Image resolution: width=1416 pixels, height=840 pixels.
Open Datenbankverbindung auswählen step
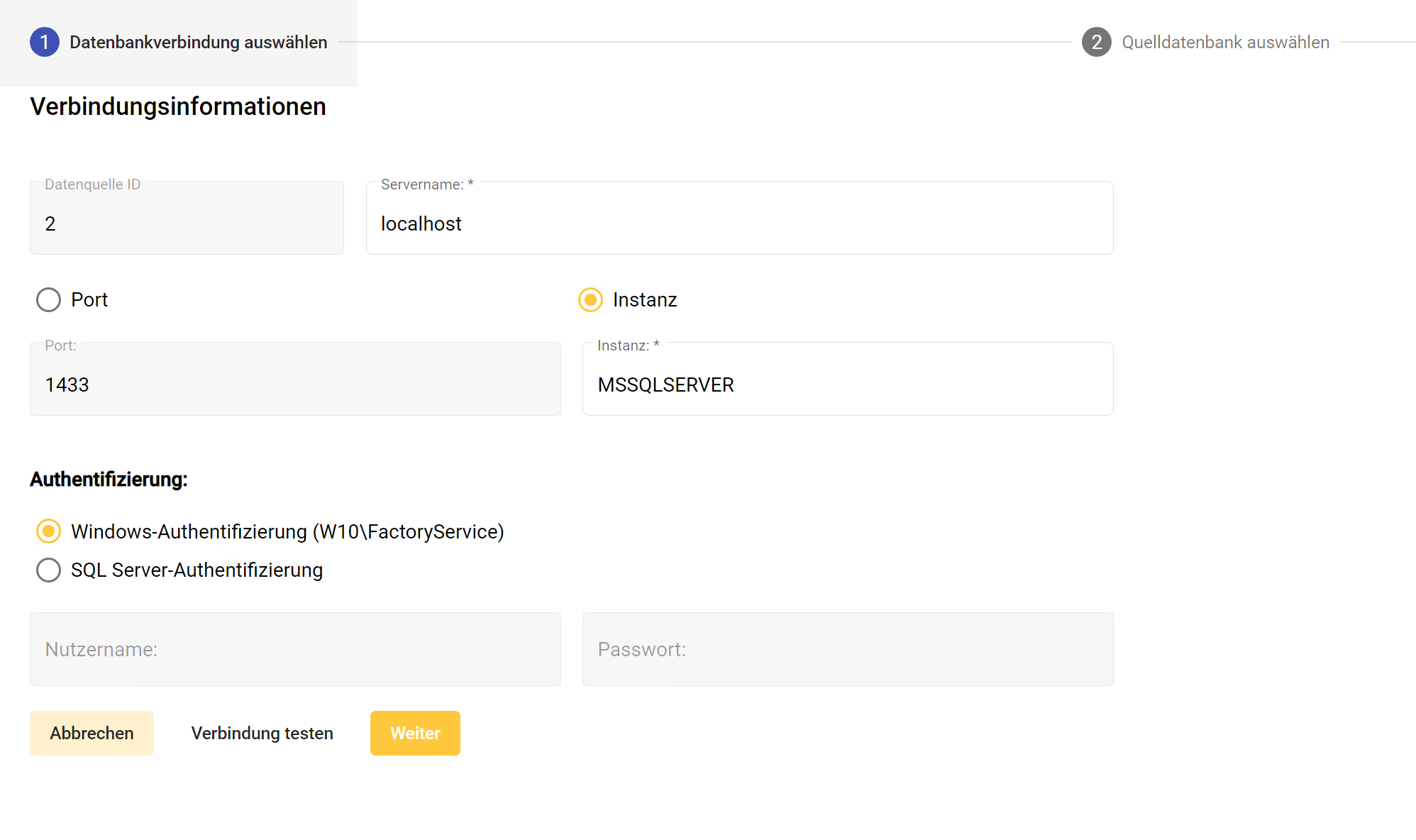[198, 43]
